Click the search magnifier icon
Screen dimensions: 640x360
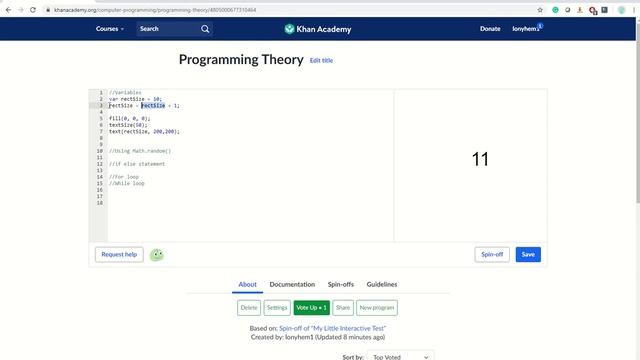click(205, 29)
